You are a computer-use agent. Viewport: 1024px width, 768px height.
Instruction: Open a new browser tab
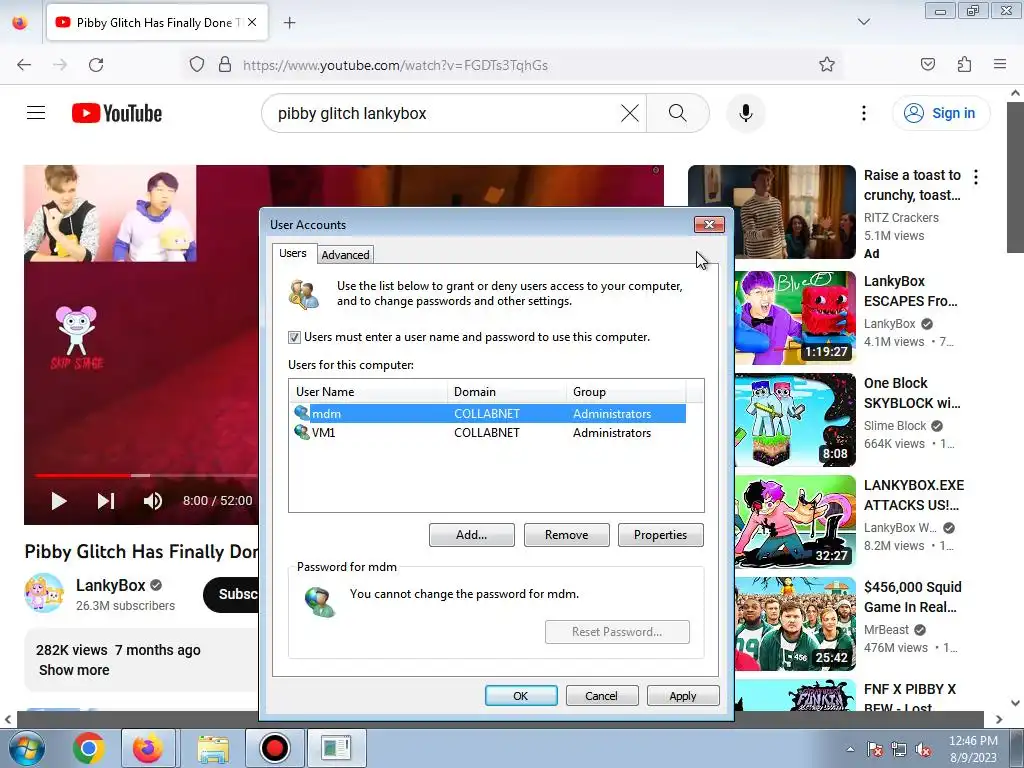[289, 23]
